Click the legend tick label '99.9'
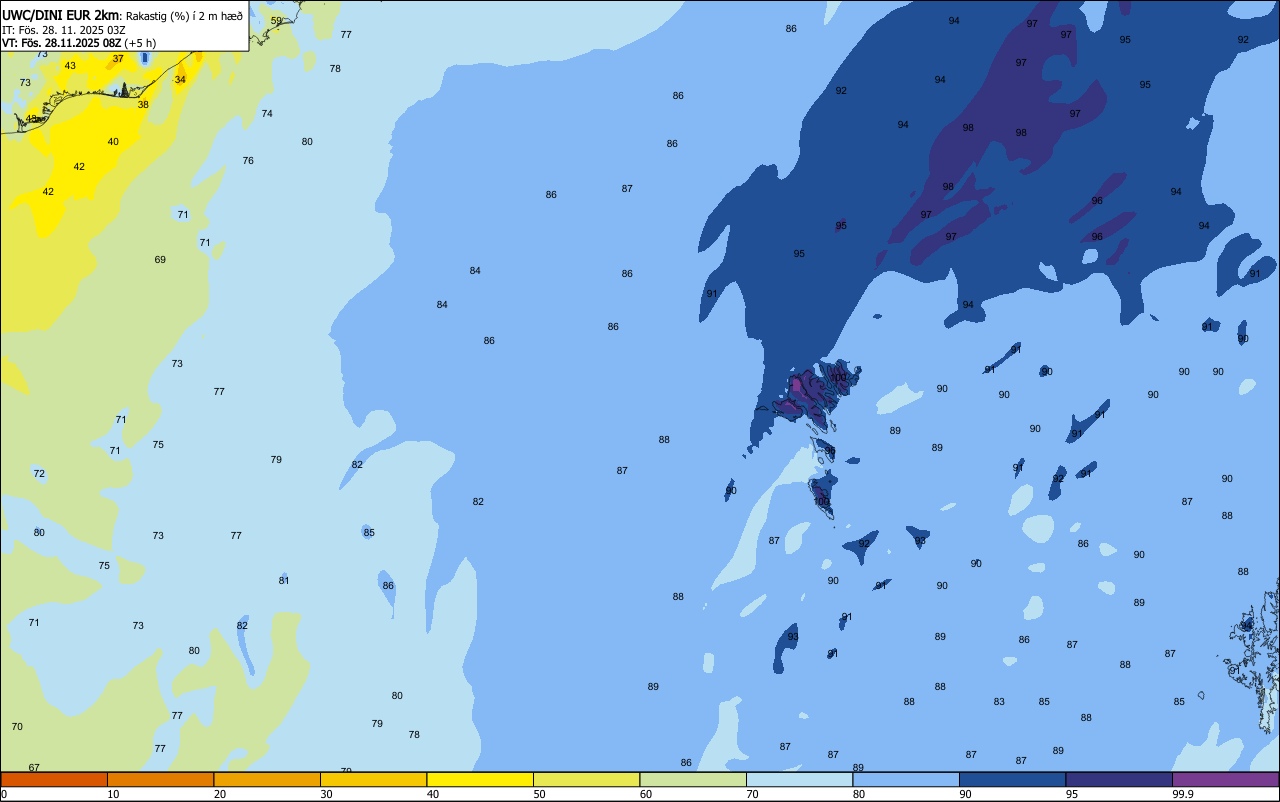Image resolution: width=1280 pixels, height=802 pixels. click(1183, 794)
